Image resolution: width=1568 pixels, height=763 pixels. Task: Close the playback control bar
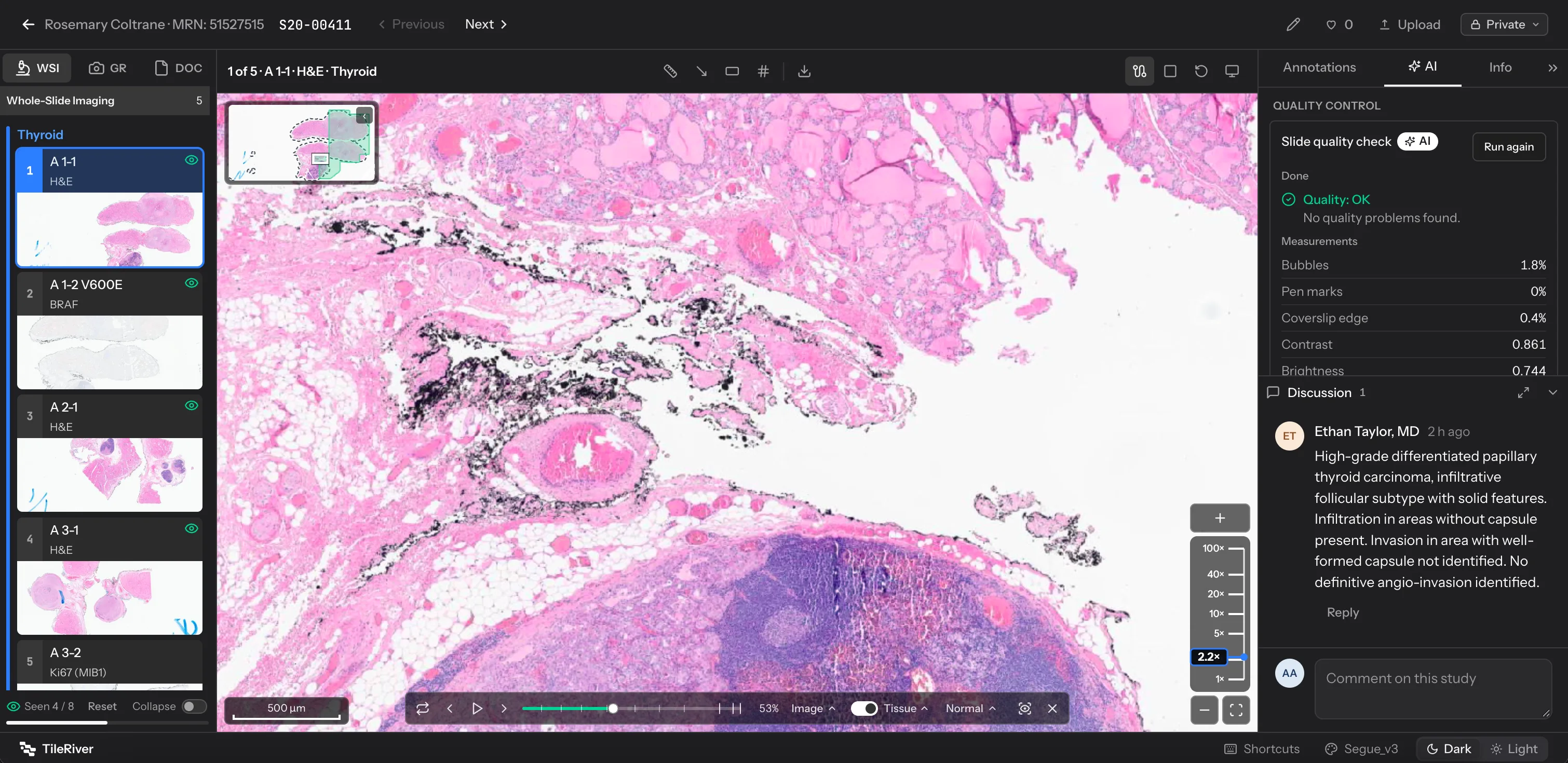(1052, 708)
